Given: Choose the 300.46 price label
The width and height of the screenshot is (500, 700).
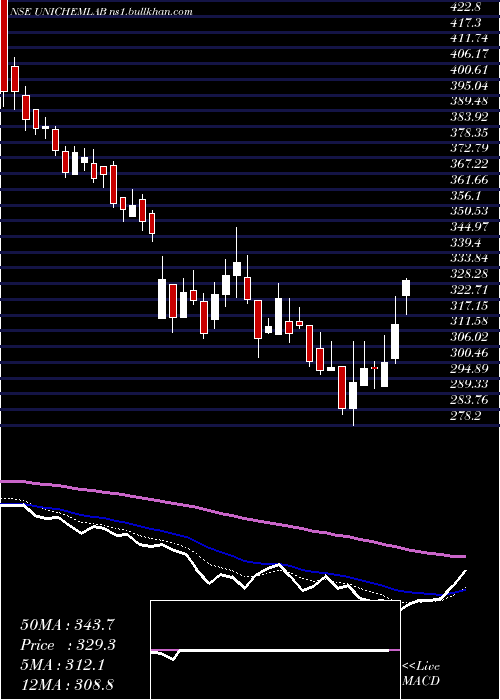Looking at the screenshot, I should click(x=470, y=352).
